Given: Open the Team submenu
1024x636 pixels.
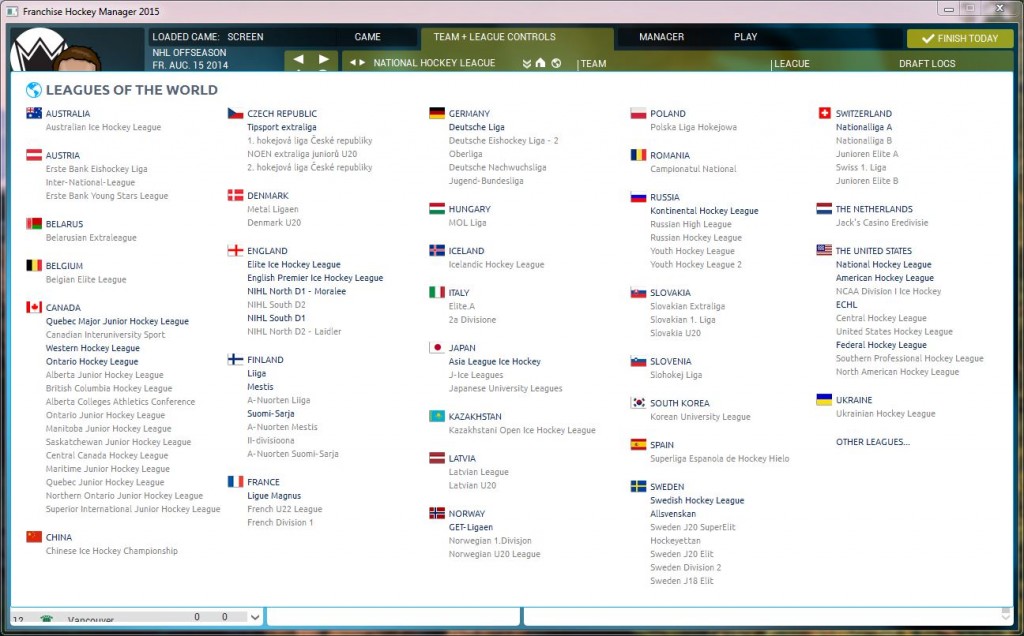Looking at the screenshot, I should pos(593,63).
